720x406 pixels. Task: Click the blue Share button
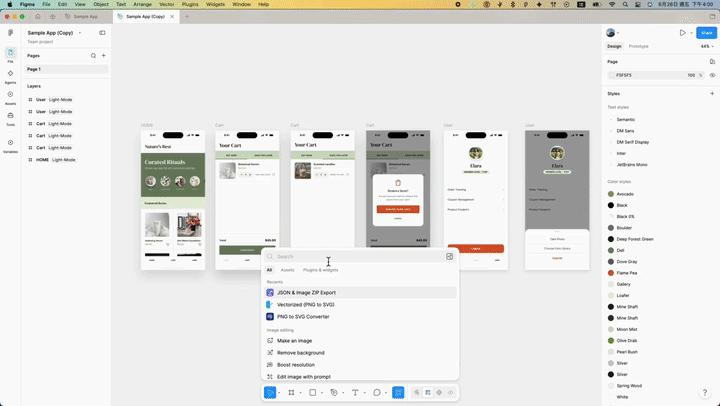click(x=706, y=33)
